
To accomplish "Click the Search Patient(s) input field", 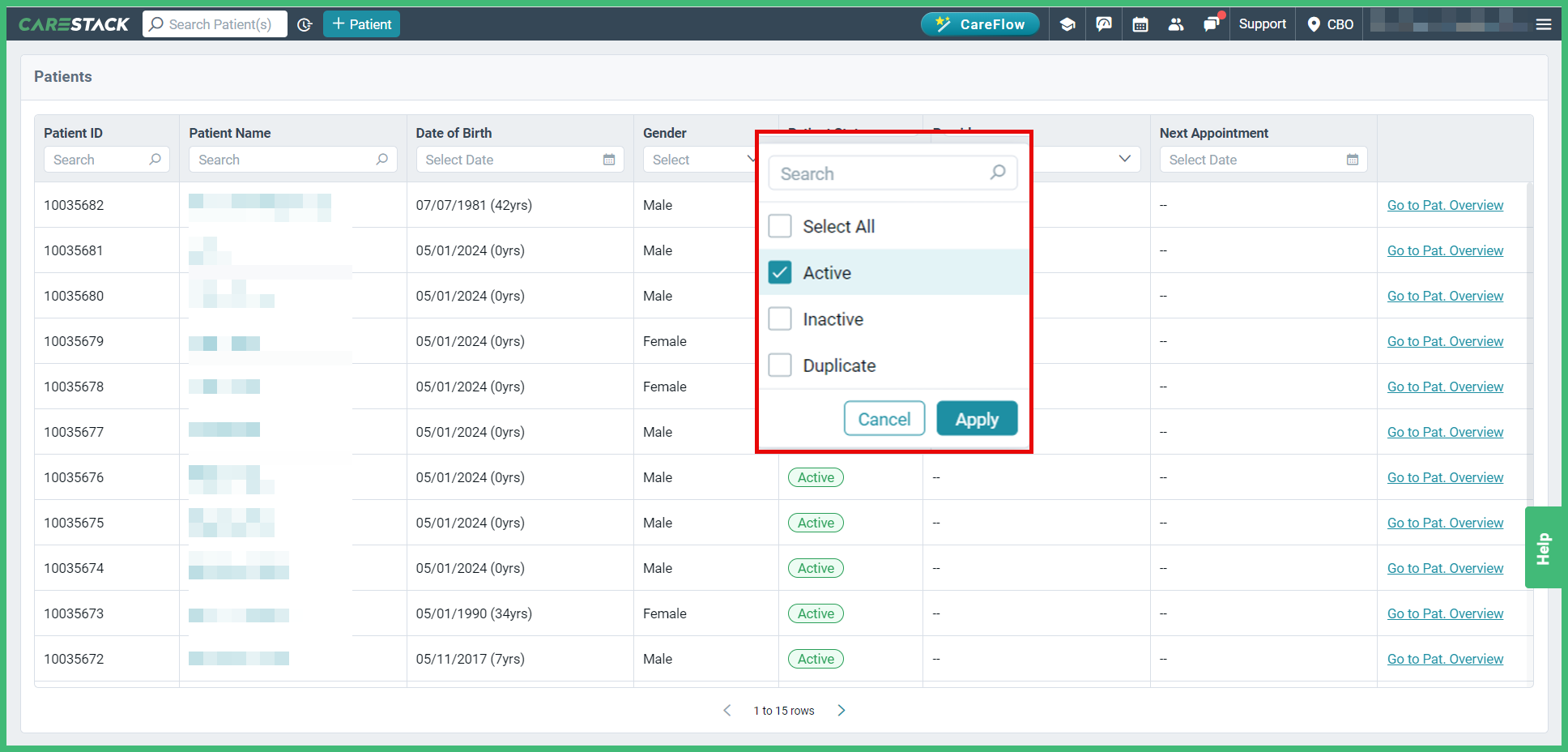I will [x=219, y=23].
